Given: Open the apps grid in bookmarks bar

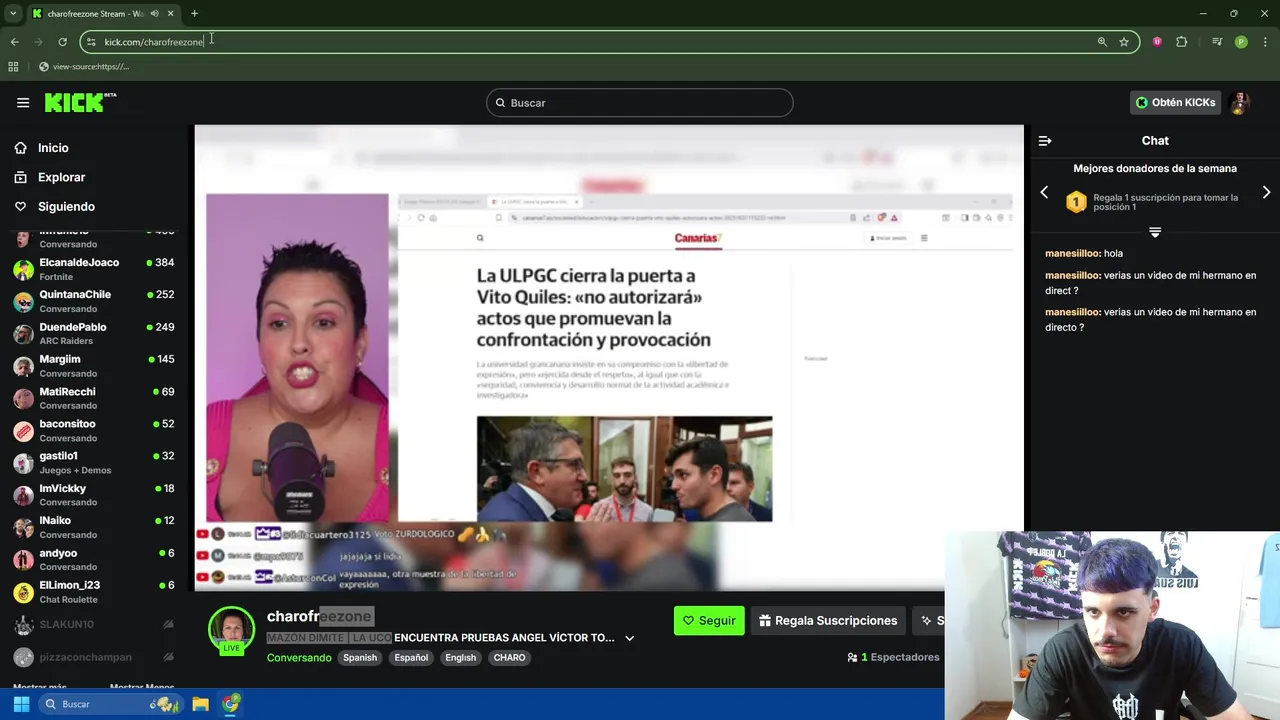Looking at the screenshot, I should [13, 67].
